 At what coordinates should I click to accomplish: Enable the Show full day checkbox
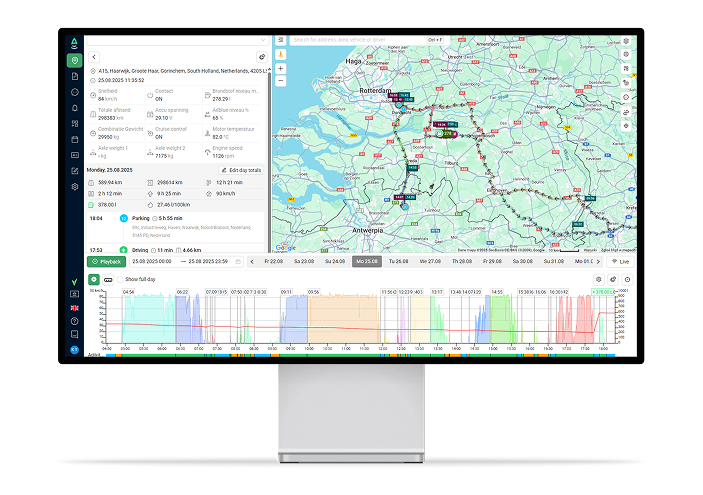(x=119, y=279)
